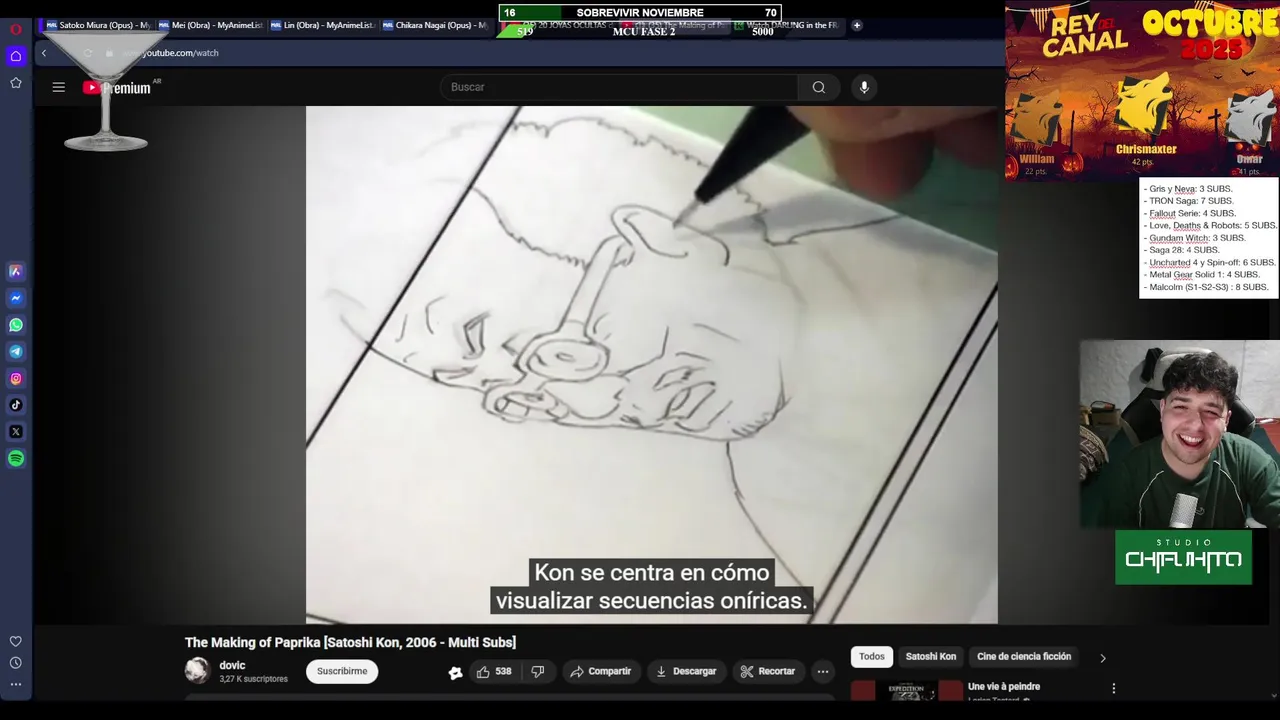Open more actions ellipsis under video
Screen dimensions: 1280x720
click(822, 672)
